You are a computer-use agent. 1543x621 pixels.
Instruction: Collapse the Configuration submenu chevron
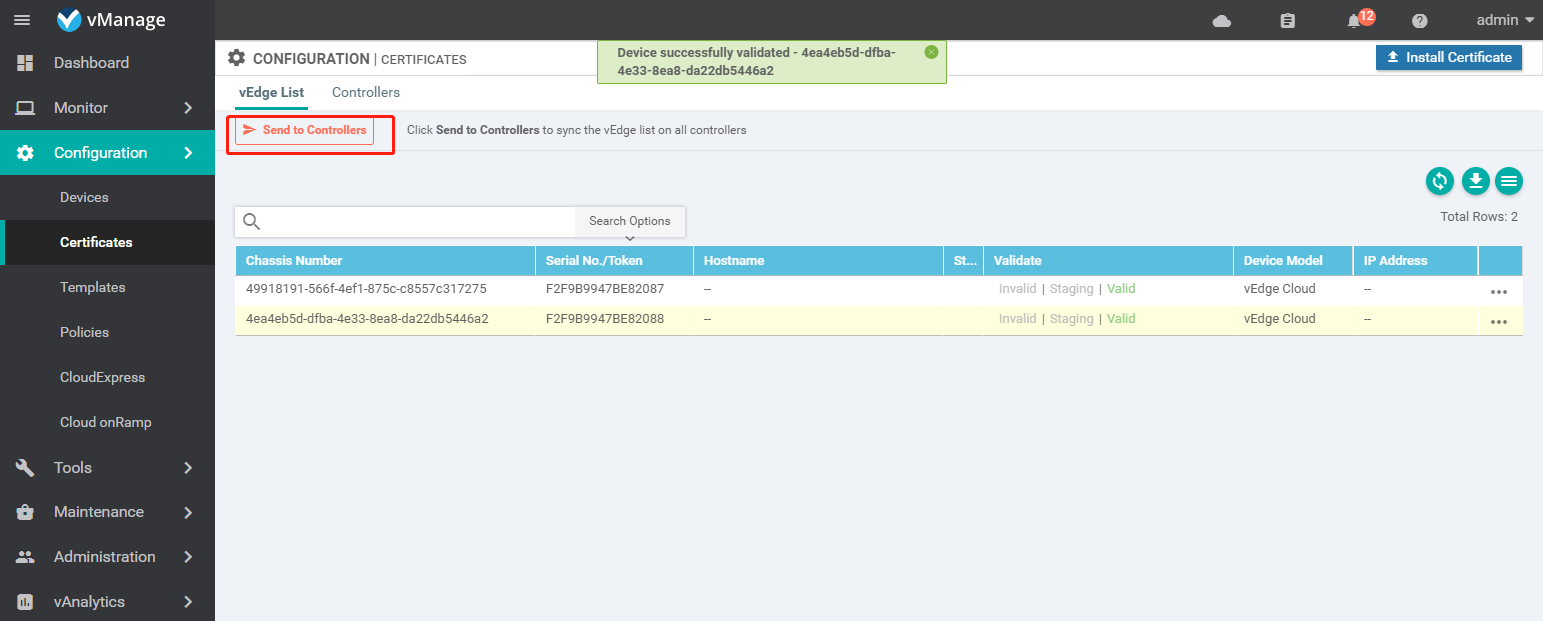pyautogui.click(x=188, y=153)
